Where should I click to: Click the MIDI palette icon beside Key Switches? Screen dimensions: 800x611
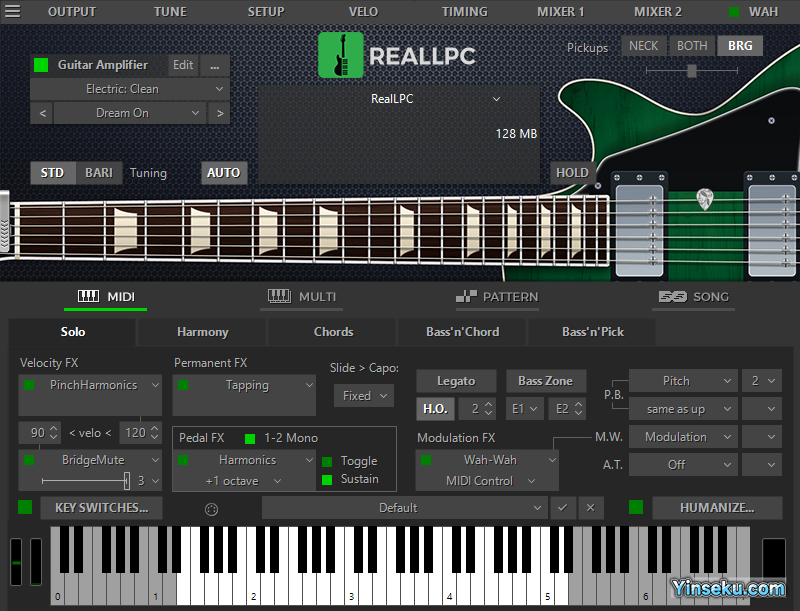211,508
